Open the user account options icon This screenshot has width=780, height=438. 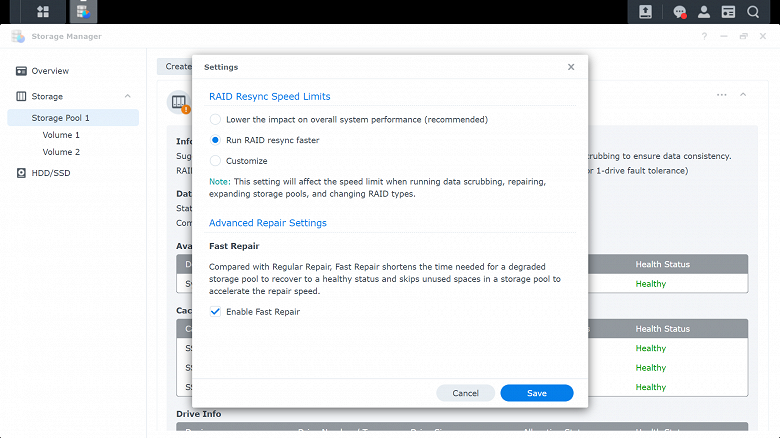pos(703,12)
